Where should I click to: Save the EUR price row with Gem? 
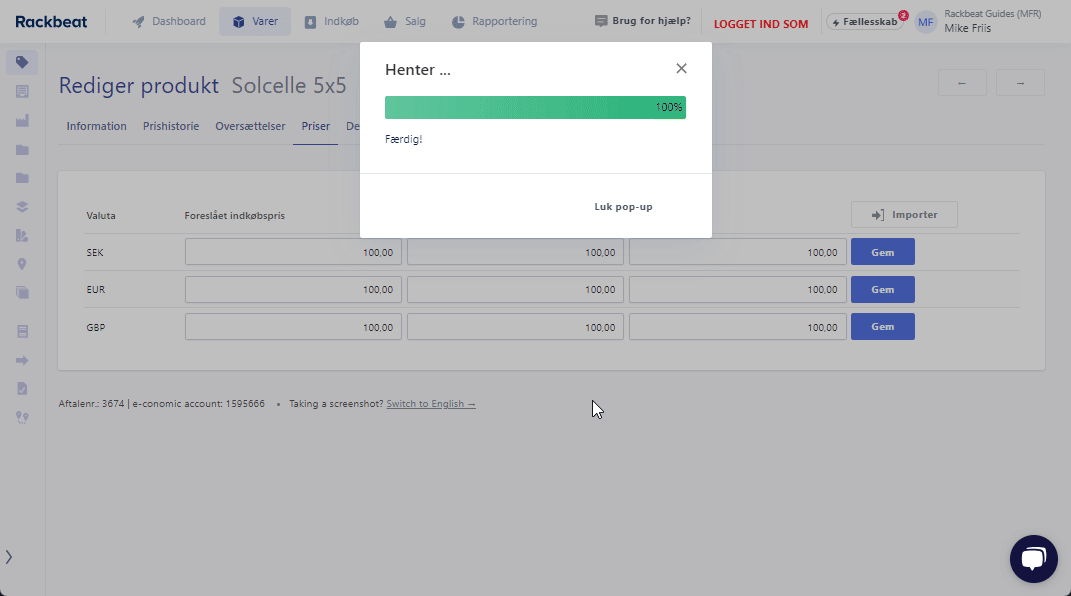(x=882, y=290)
